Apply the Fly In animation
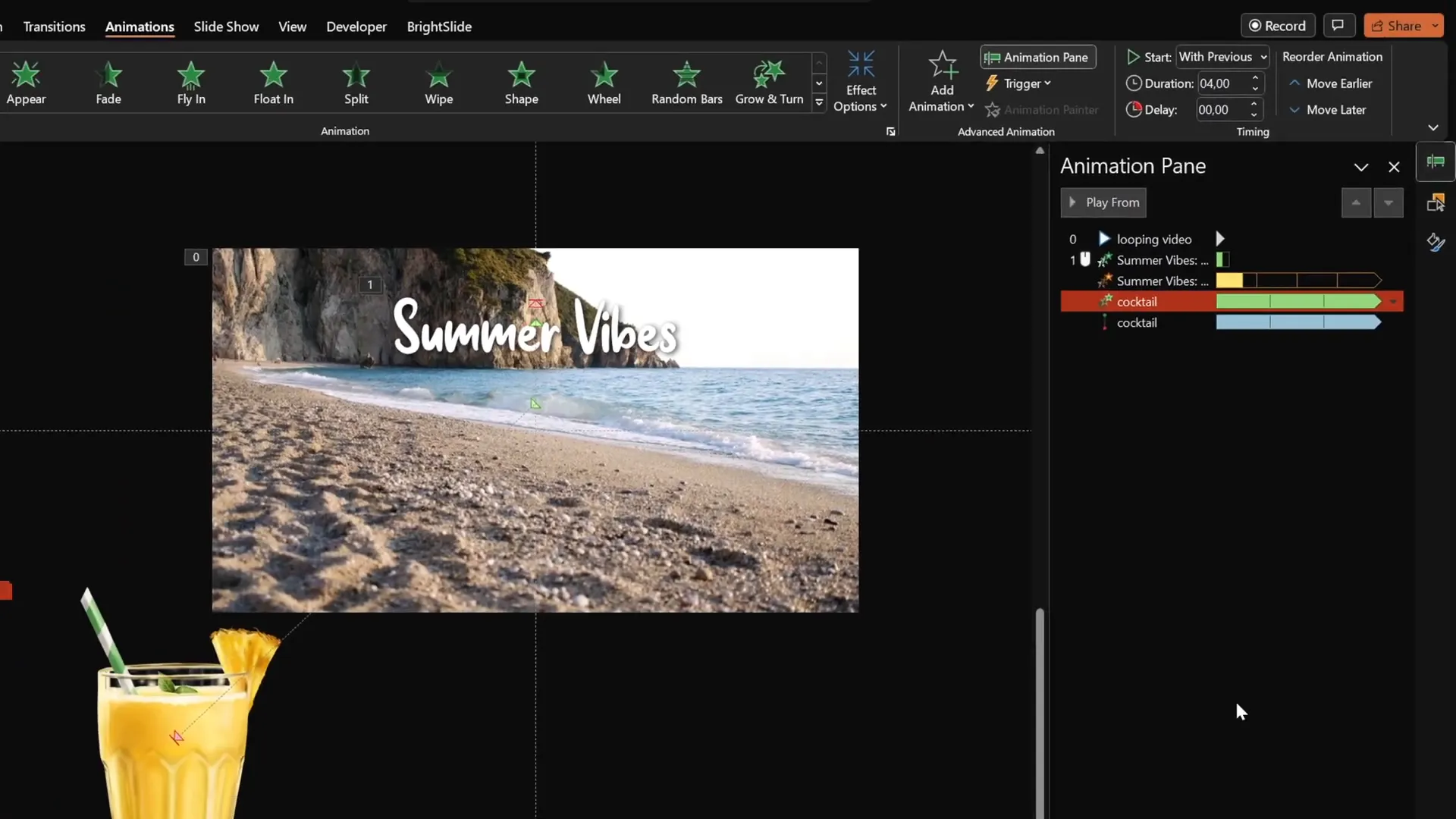 [x=191, y=83]
